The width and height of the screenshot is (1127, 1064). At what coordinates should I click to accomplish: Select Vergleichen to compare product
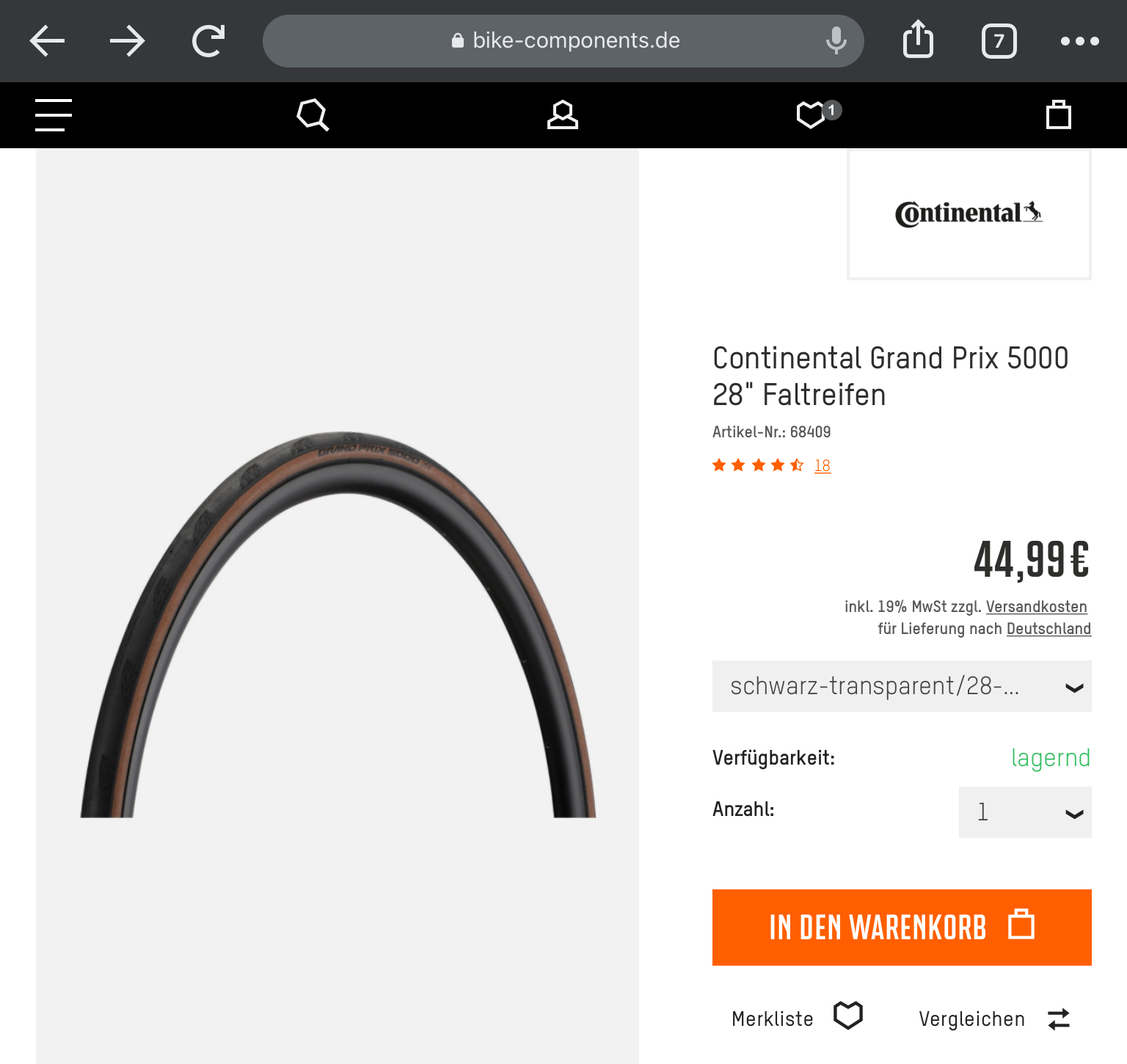(x=995, y=1019)
